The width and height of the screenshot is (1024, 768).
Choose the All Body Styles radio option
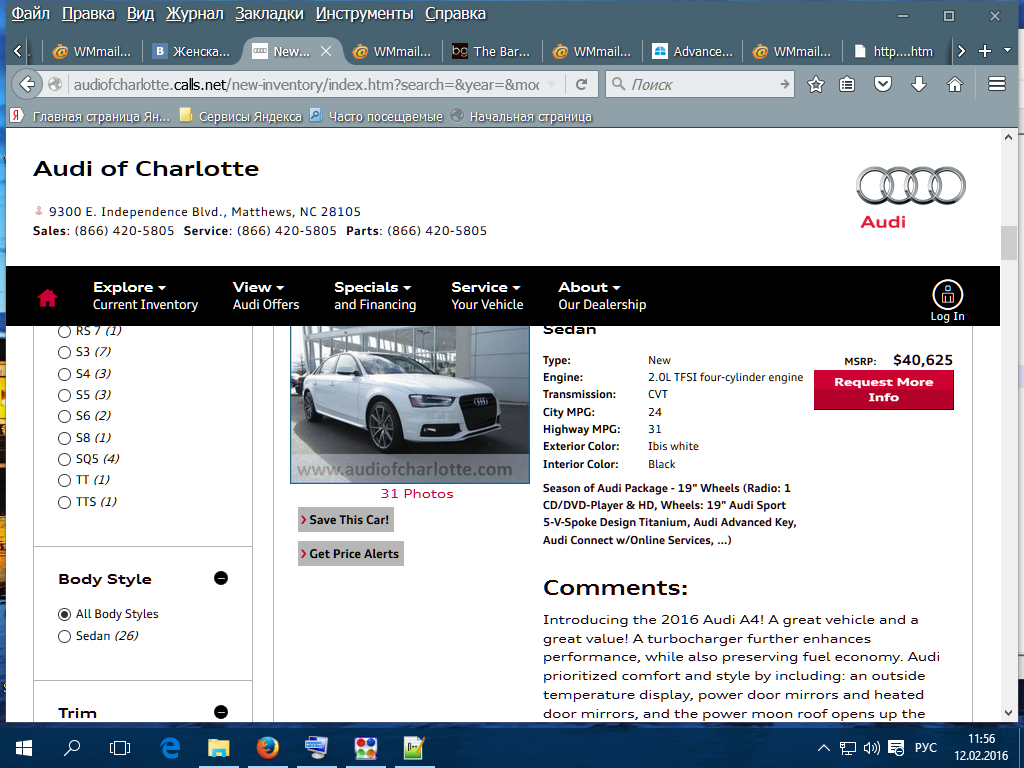64,615
